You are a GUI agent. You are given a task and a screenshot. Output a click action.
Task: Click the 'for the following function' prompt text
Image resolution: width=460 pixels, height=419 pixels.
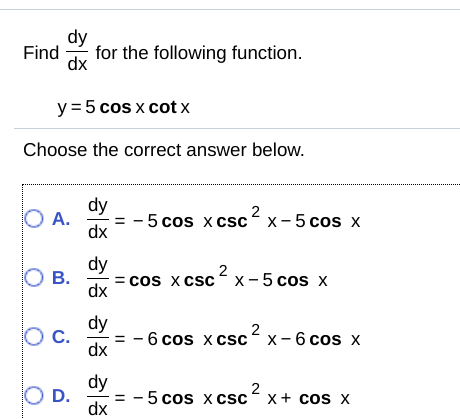coord(199,53)
